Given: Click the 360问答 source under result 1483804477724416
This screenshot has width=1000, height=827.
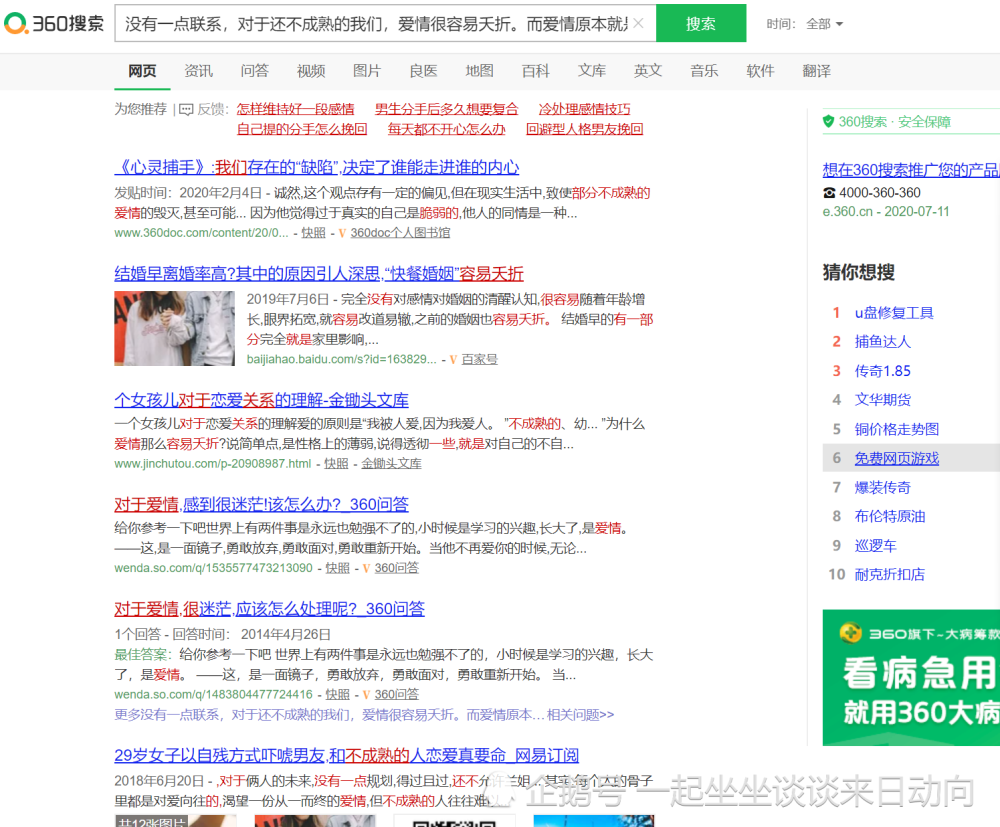Looking at the screenshot, I should [396, 694].
